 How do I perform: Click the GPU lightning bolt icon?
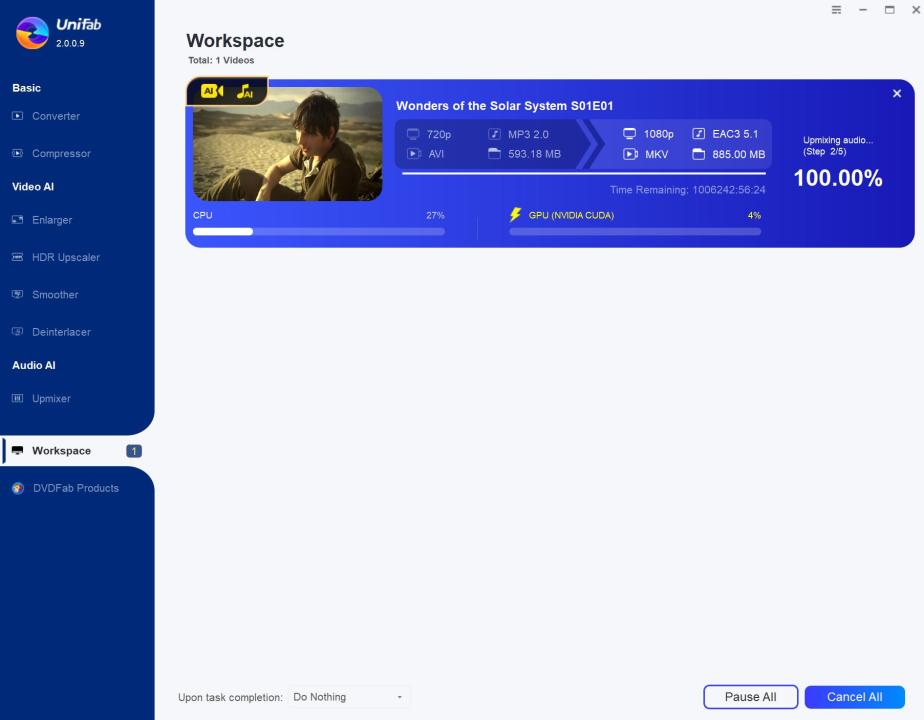pyautogui.click(x=516, y=214)
